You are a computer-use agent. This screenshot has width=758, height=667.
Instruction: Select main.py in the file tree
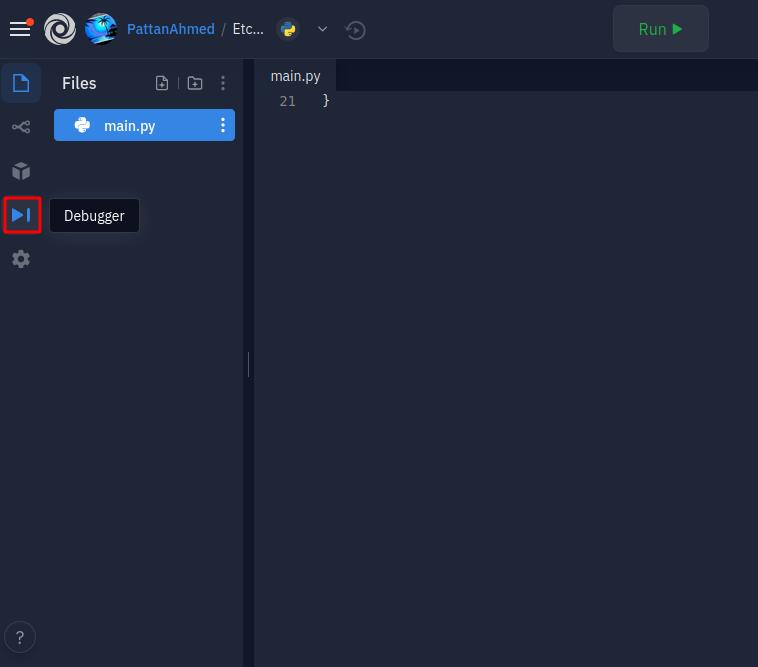point(144,125)
